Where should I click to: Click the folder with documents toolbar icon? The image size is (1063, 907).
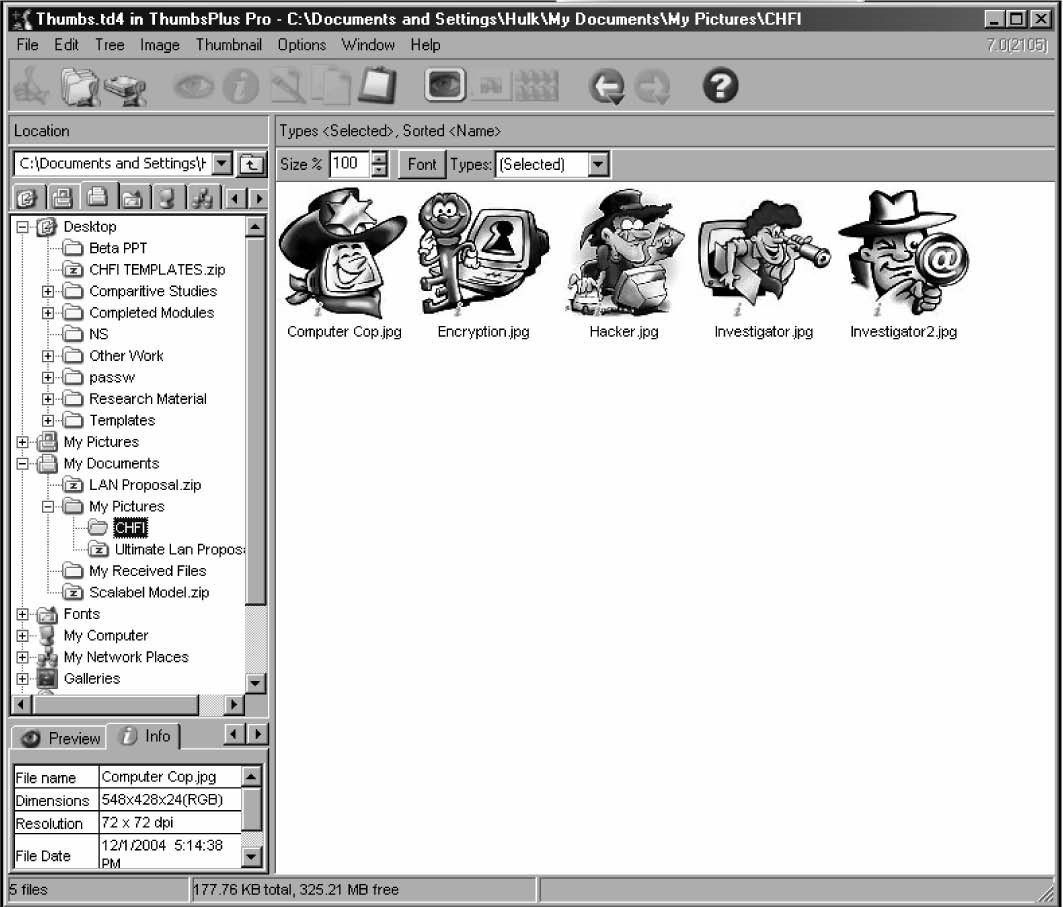pyautogui.click(x=78, y=87)
